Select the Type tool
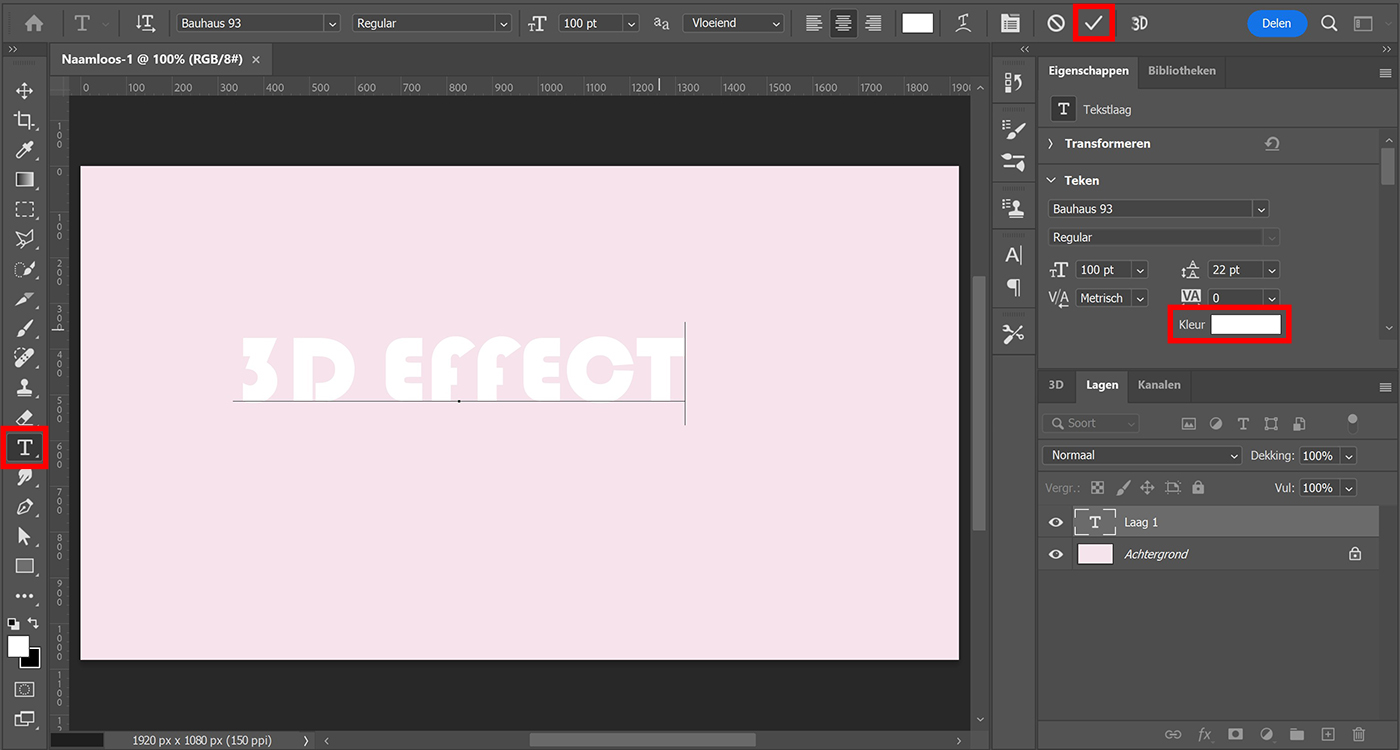The image size is (1400, 750). click(x=24, y=448)
